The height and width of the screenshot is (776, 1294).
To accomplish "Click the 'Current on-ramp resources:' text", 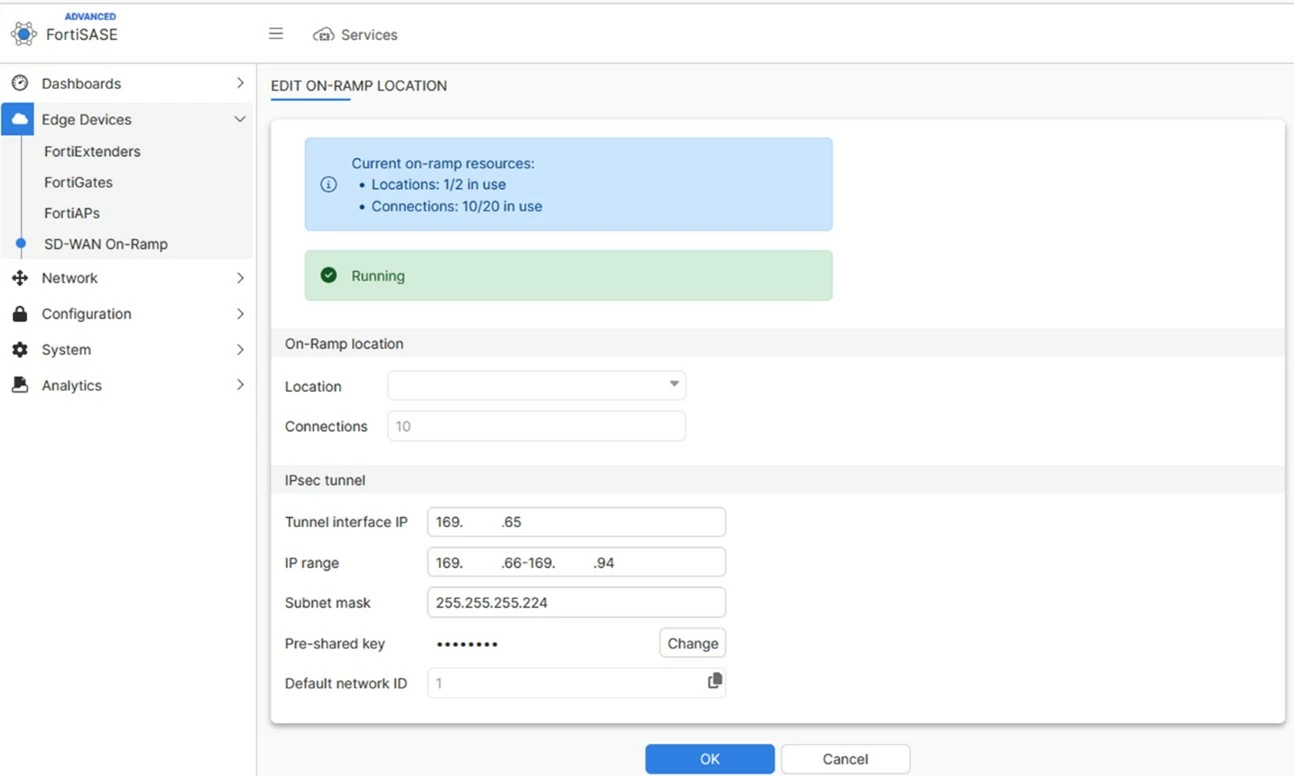I will point(443,163).
